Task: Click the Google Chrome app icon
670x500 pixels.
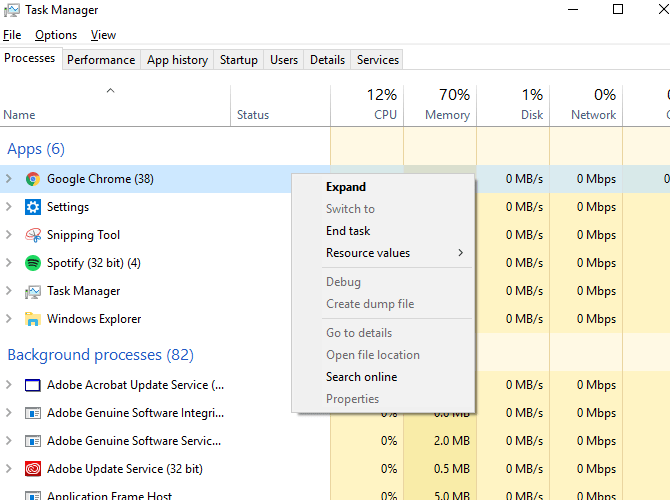Action: (32, 179)
